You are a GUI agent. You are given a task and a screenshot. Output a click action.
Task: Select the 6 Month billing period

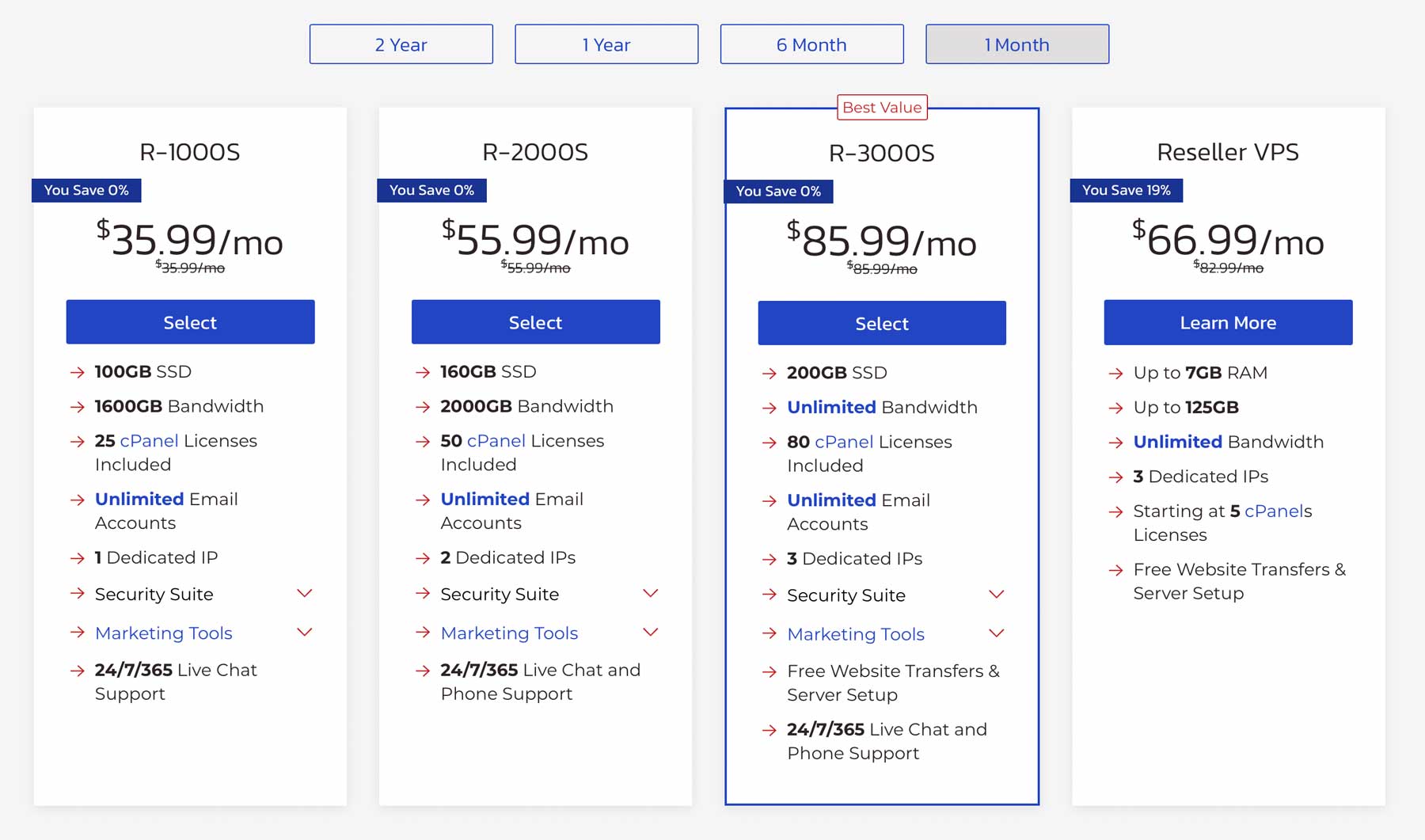[811, 44]
